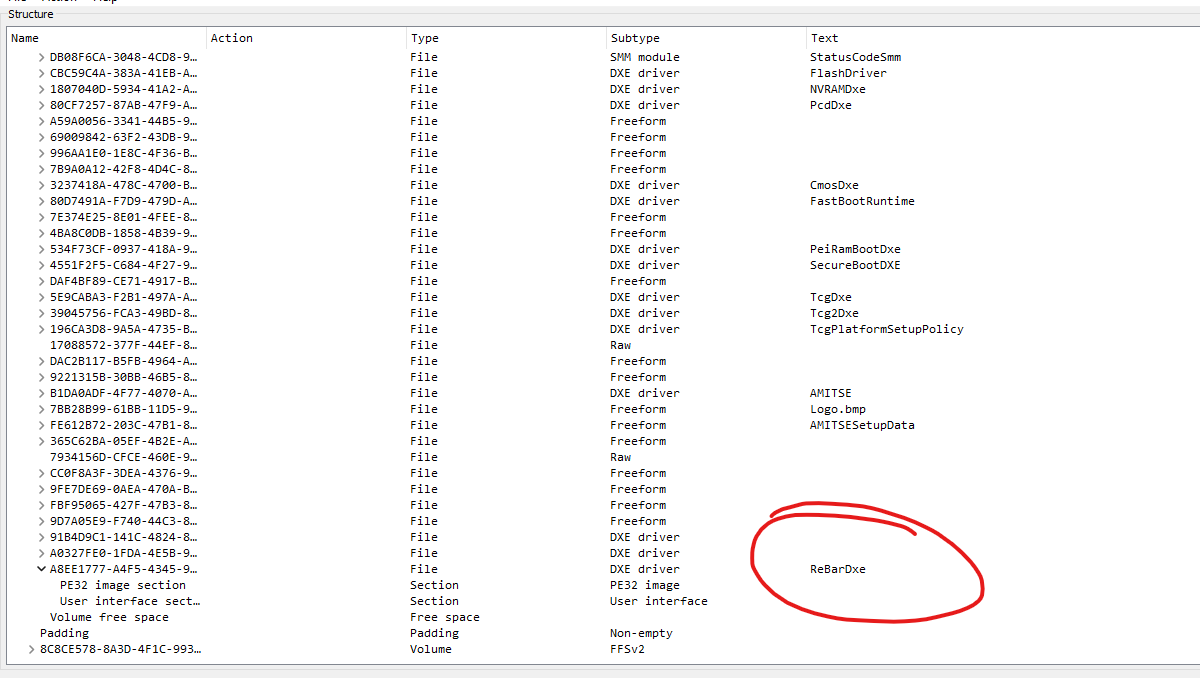Screen dimensions: 1200x678
Task: Expand the 8C8CE578-8A3D-4F1C volume node
Action: [x=31, y=649]
